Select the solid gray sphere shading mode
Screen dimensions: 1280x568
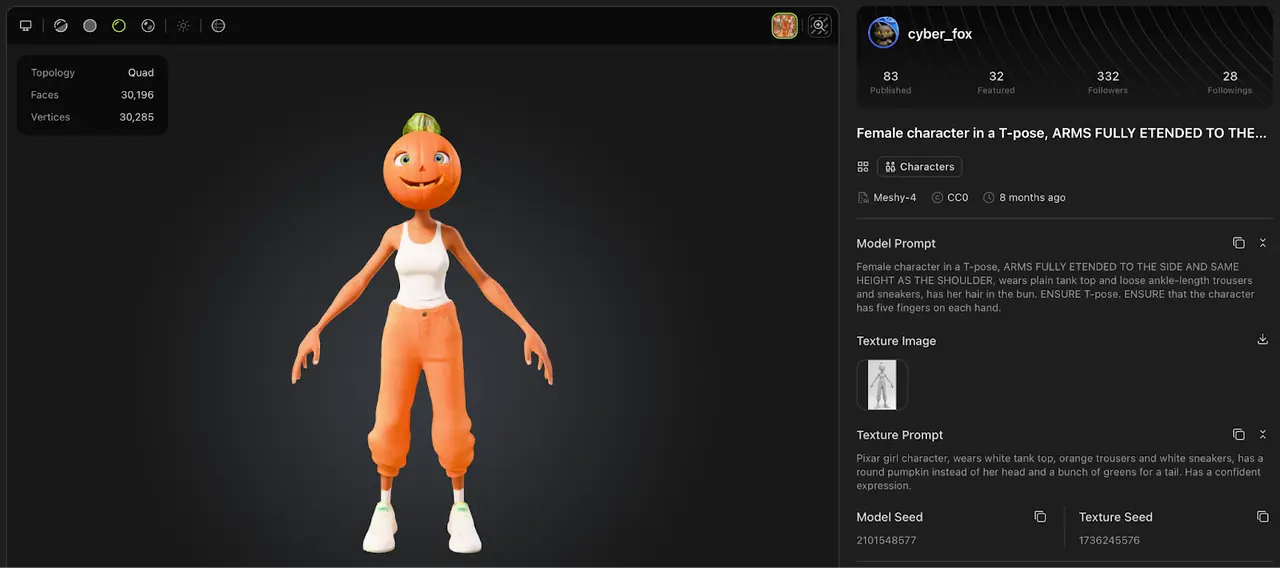pos(90,26)
